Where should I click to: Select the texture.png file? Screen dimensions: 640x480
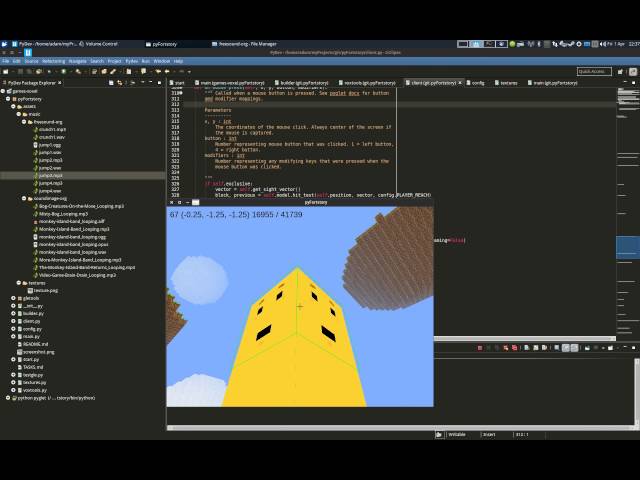pyautogui.click(x=45, y=291)
